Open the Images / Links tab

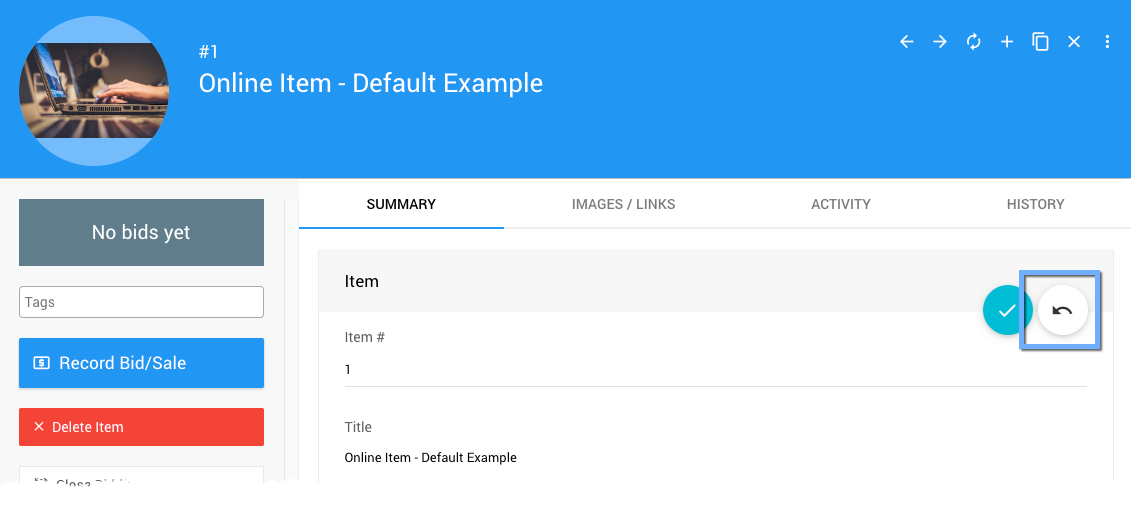click(x=623, y=204)
